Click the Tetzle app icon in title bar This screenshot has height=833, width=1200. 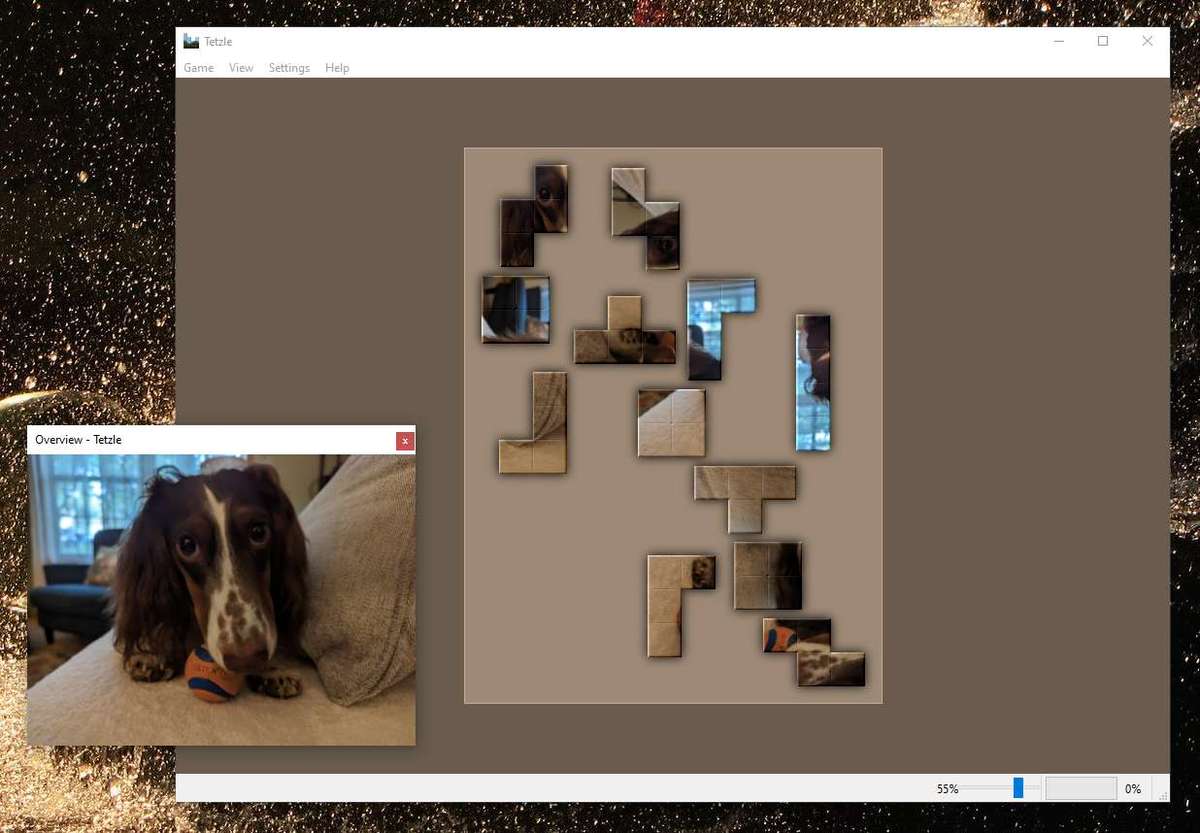click(x=191, y=41)
